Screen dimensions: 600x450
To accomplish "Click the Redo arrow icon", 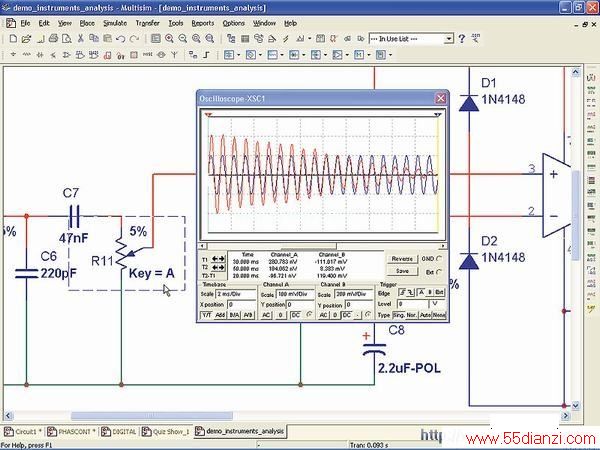I will click(134, 39).
